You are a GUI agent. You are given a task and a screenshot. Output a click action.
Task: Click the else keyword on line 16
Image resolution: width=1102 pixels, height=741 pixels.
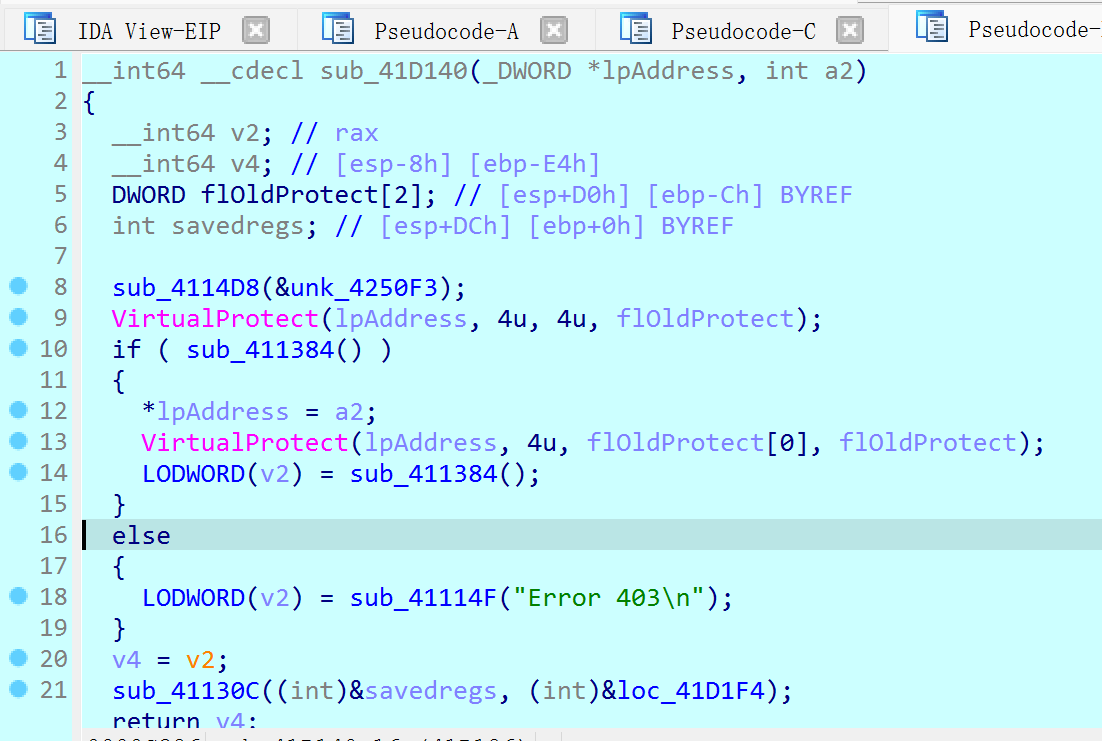click(x=141, y=536)
